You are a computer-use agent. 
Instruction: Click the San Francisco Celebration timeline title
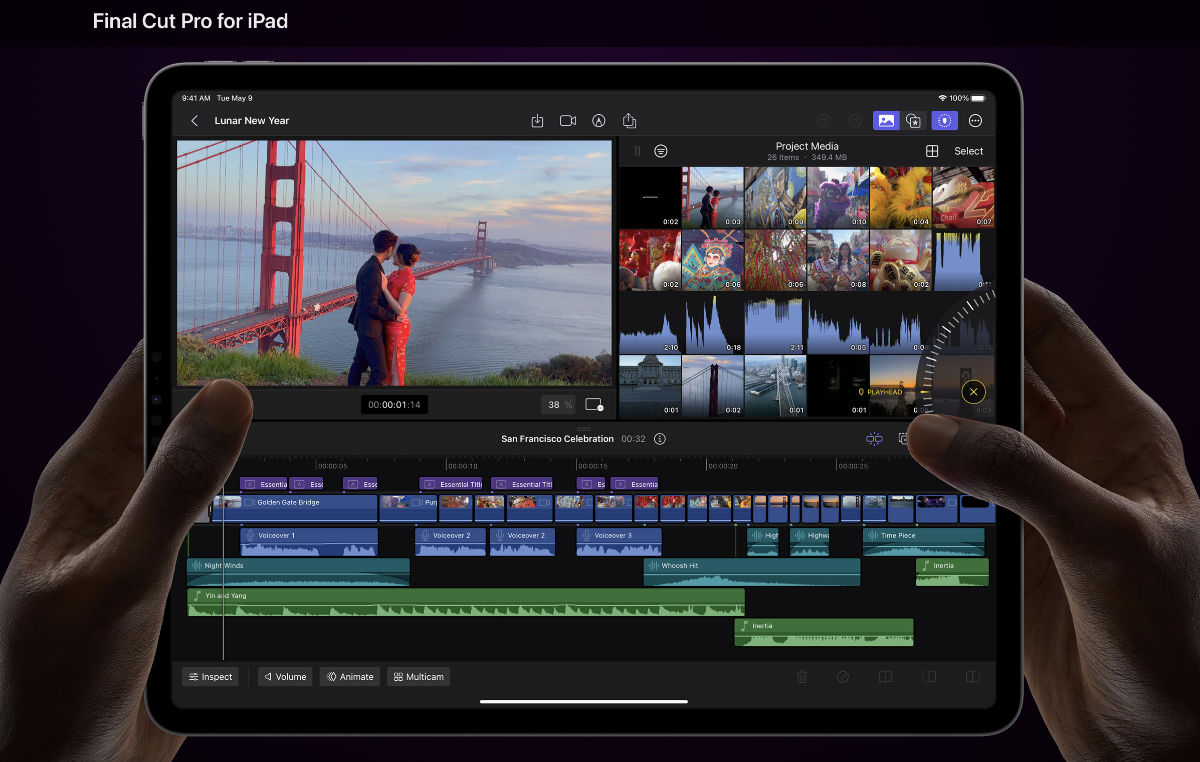pyautogui.click(x=557, y=439)
